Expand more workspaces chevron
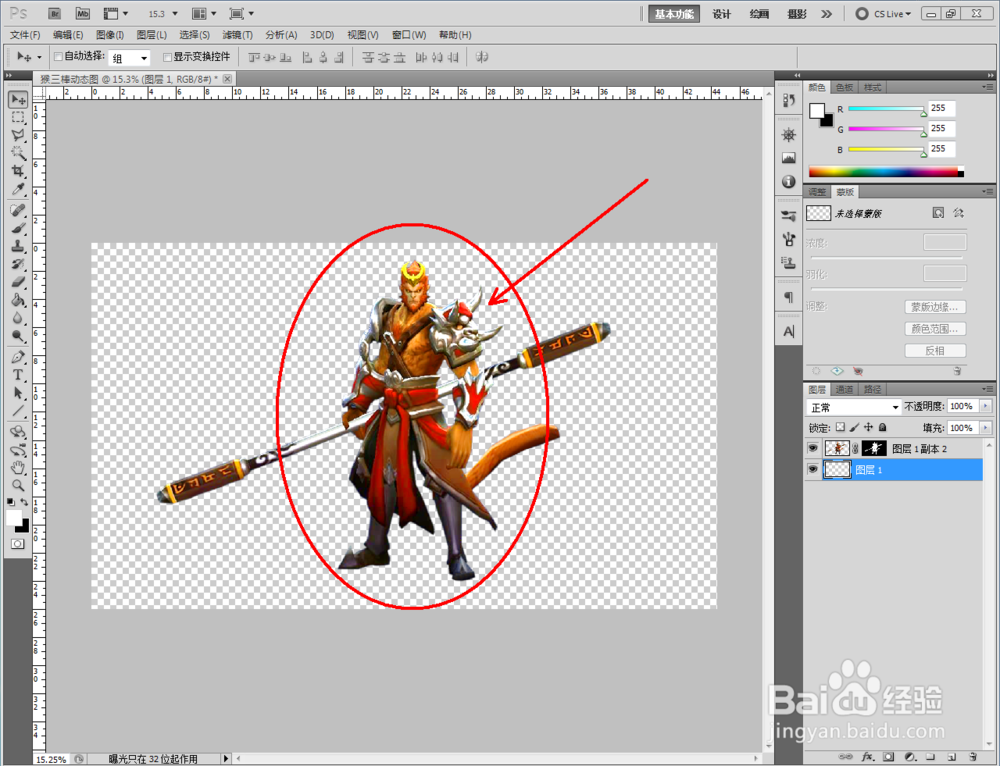 coord(827,13)
